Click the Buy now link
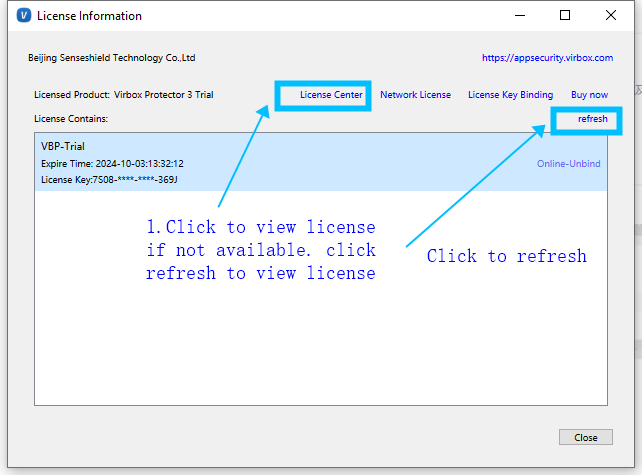The image size is (642, 475). pyautogui.click(x=589, y=95)
